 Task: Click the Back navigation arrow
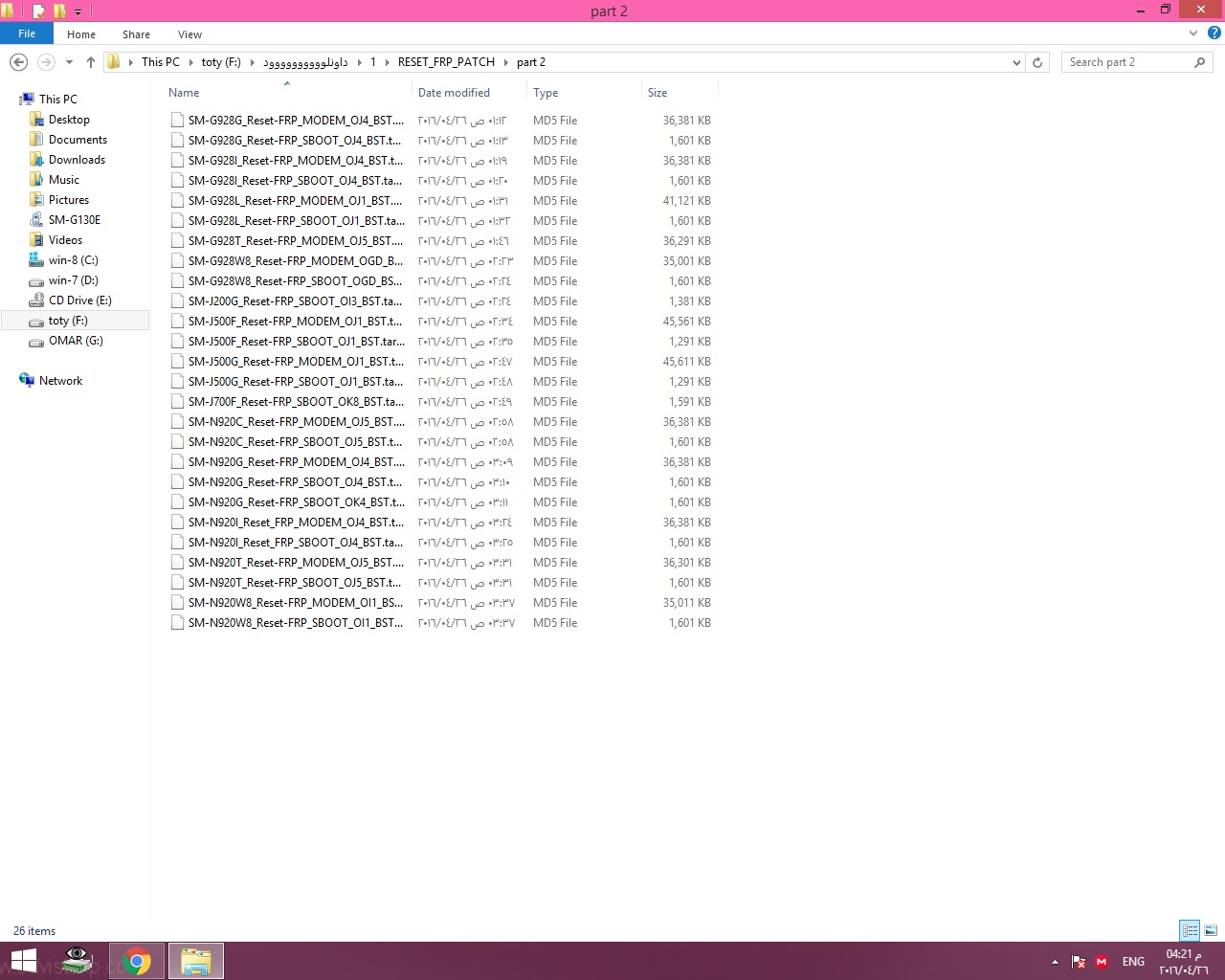tap(18, 62)
